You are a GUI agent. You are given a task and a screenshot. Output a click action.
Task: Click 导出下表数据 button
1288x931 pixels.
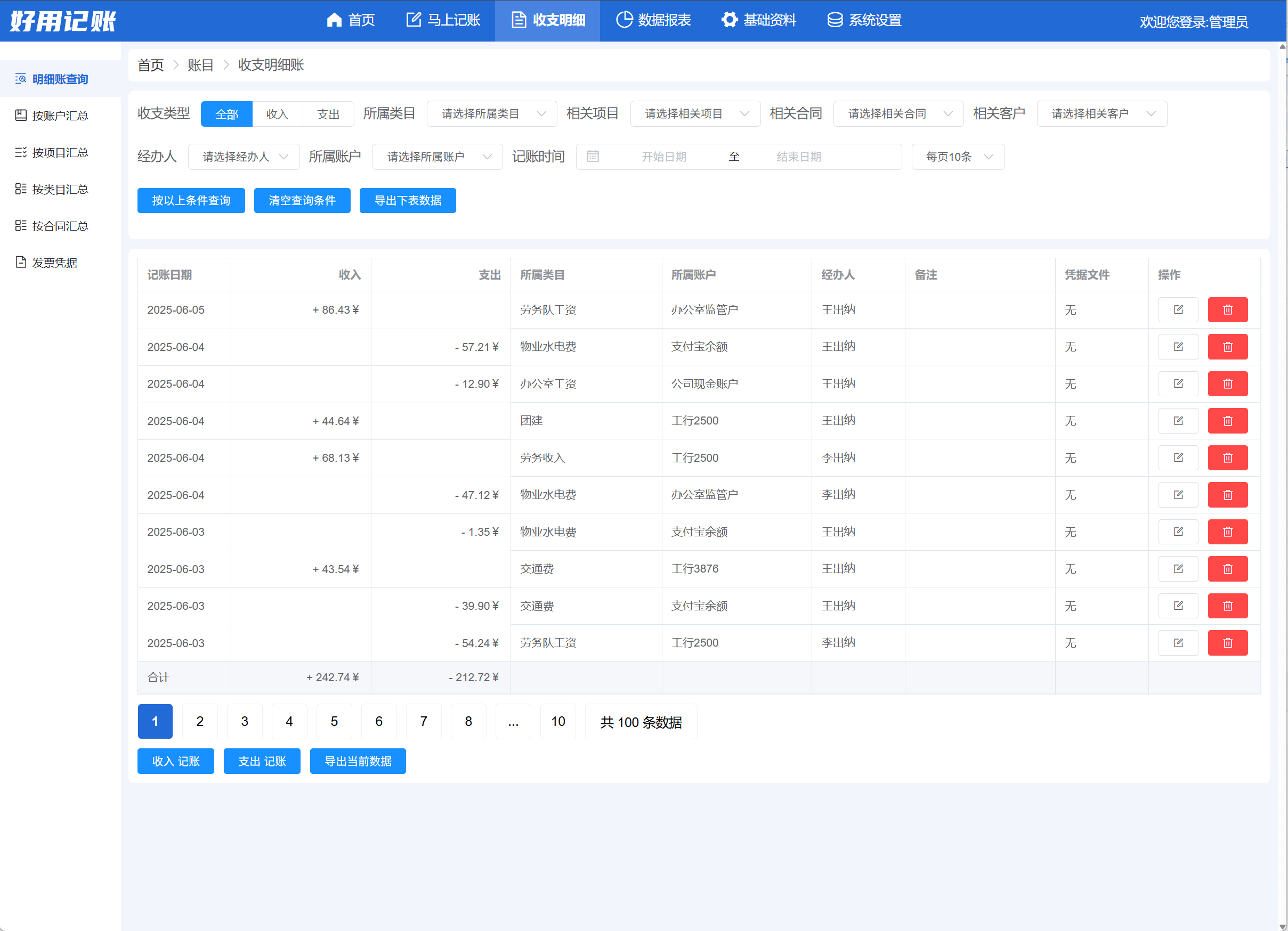(x=407, y=200)
